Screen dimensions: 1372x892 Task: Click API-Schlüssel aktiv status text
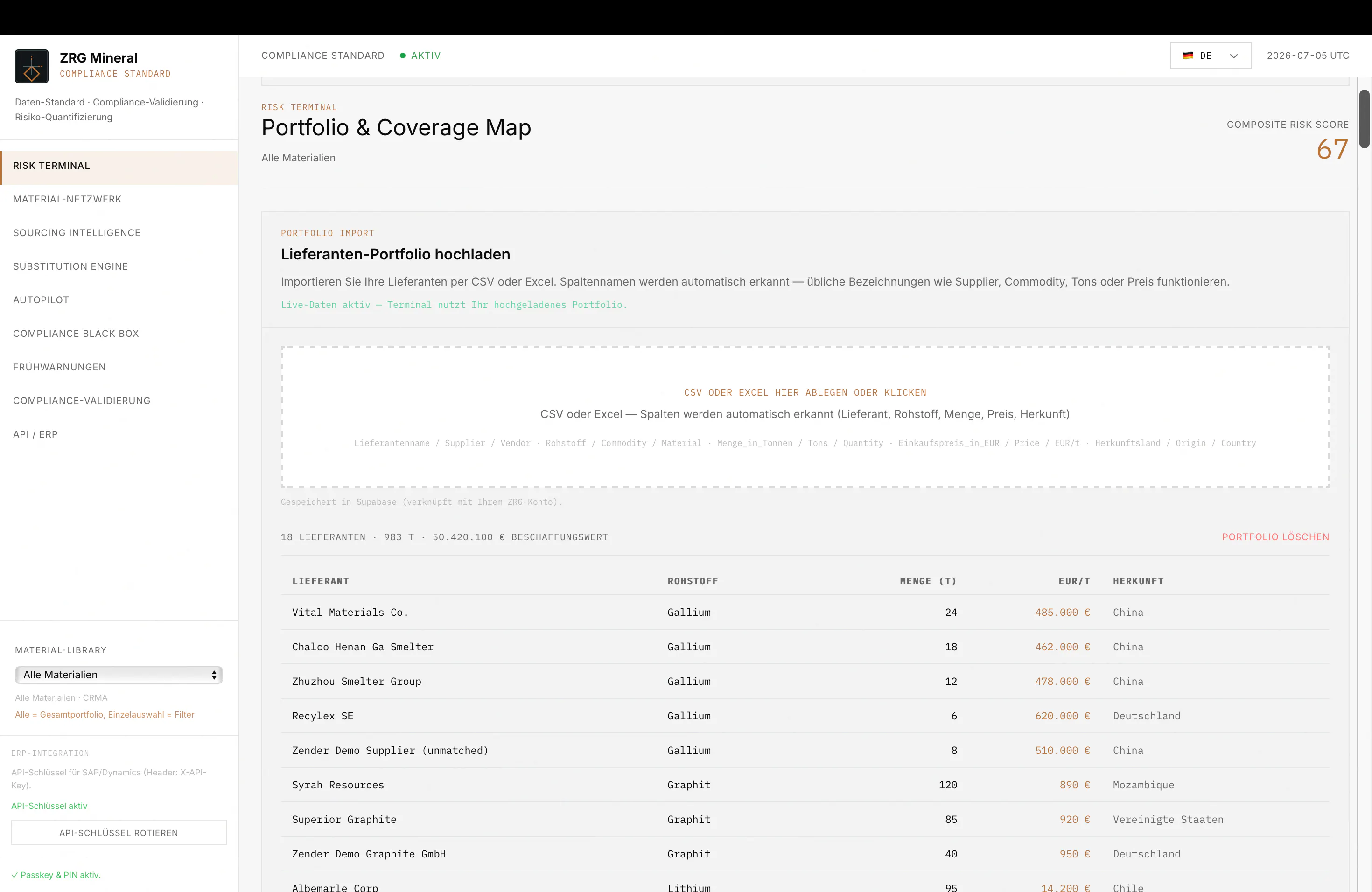point(49,806)
